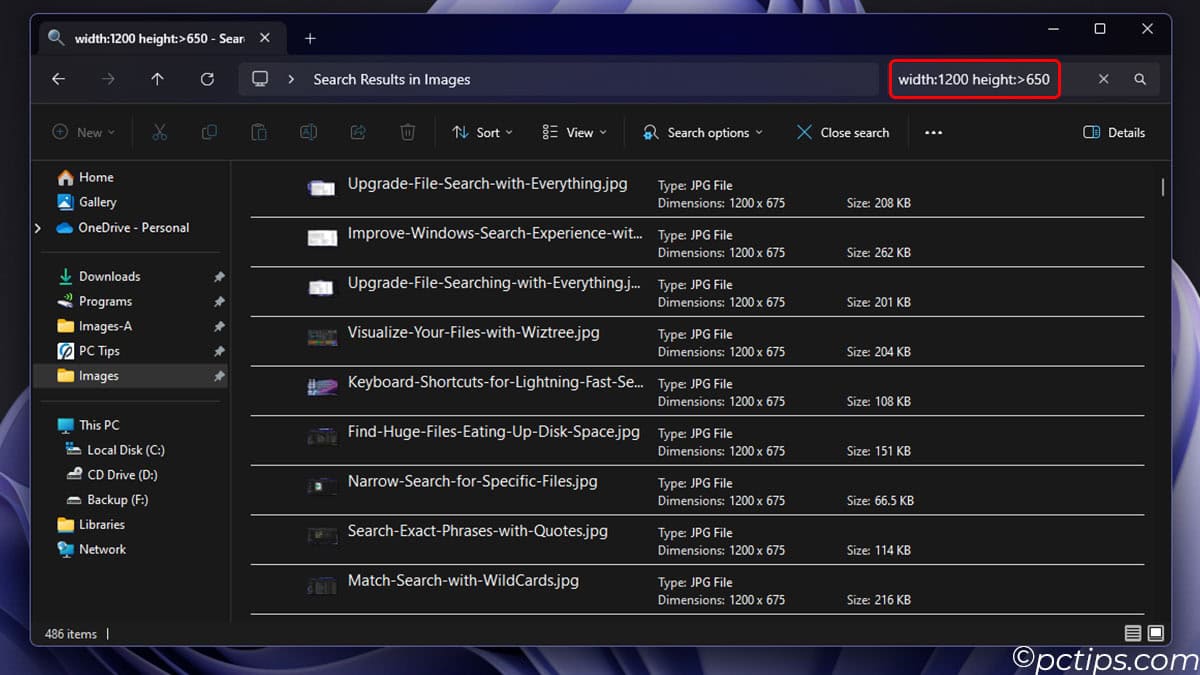1200x675 pixels.
Task: Switch to details layout via status bar toggle
Action: pyautogui.click(x=1133, y=632)
